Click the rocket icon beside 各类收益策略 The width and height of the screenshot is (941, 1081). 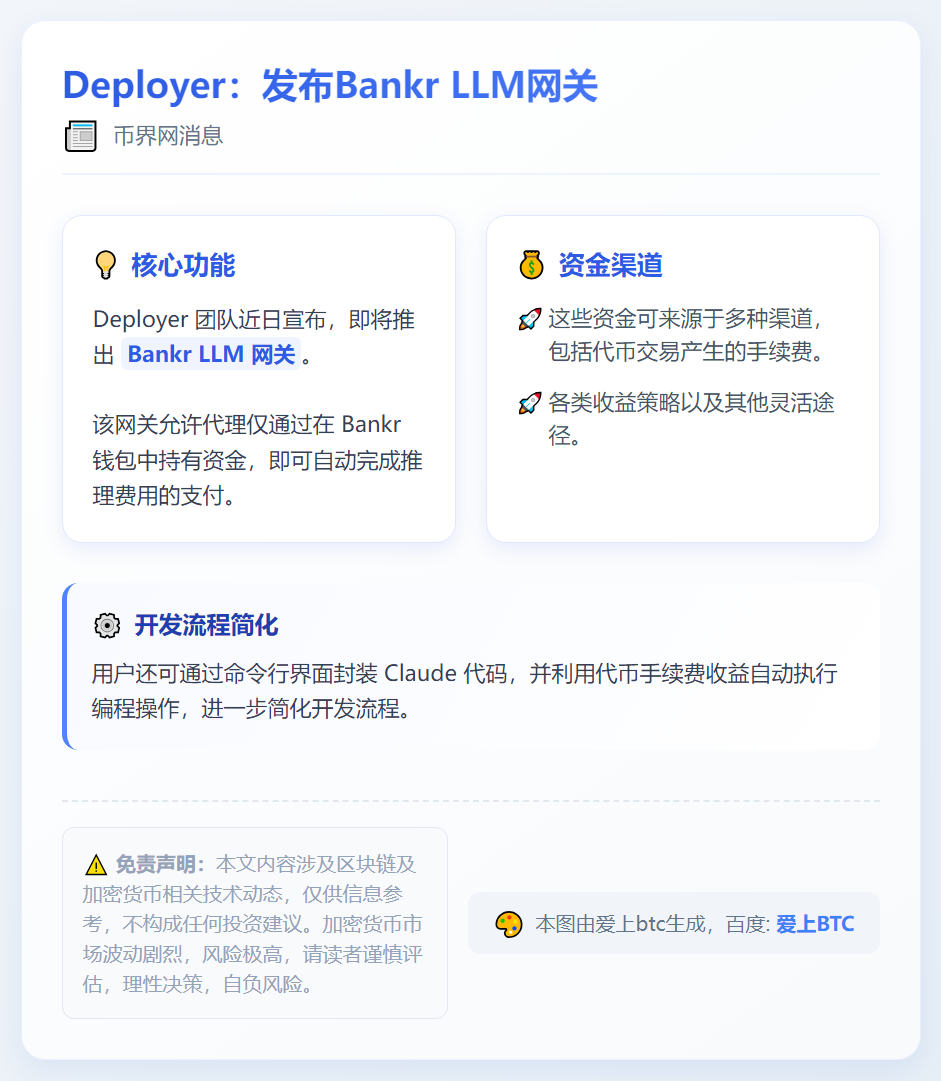[x=529, y=403]
